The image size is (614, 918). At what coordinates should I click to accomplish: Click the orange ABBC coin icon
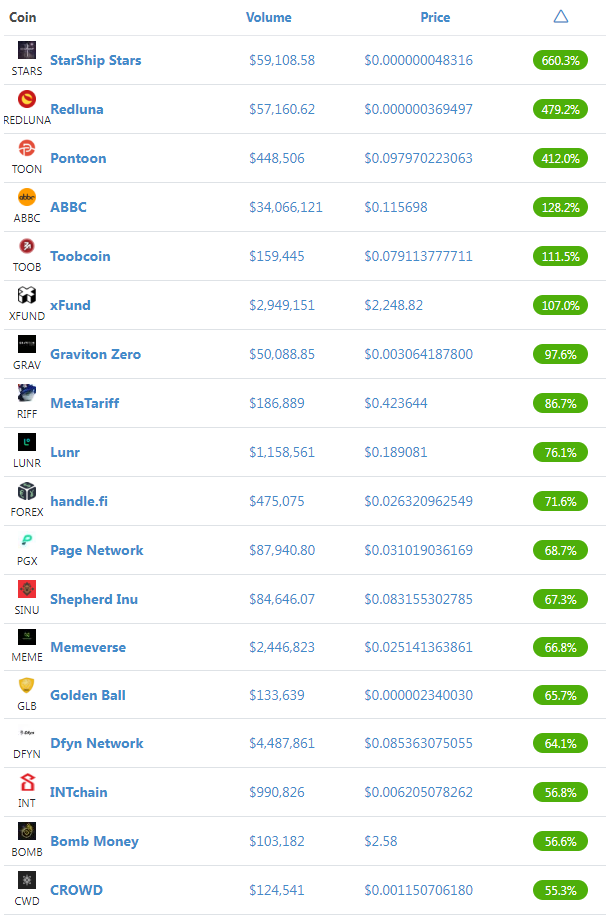26,197
